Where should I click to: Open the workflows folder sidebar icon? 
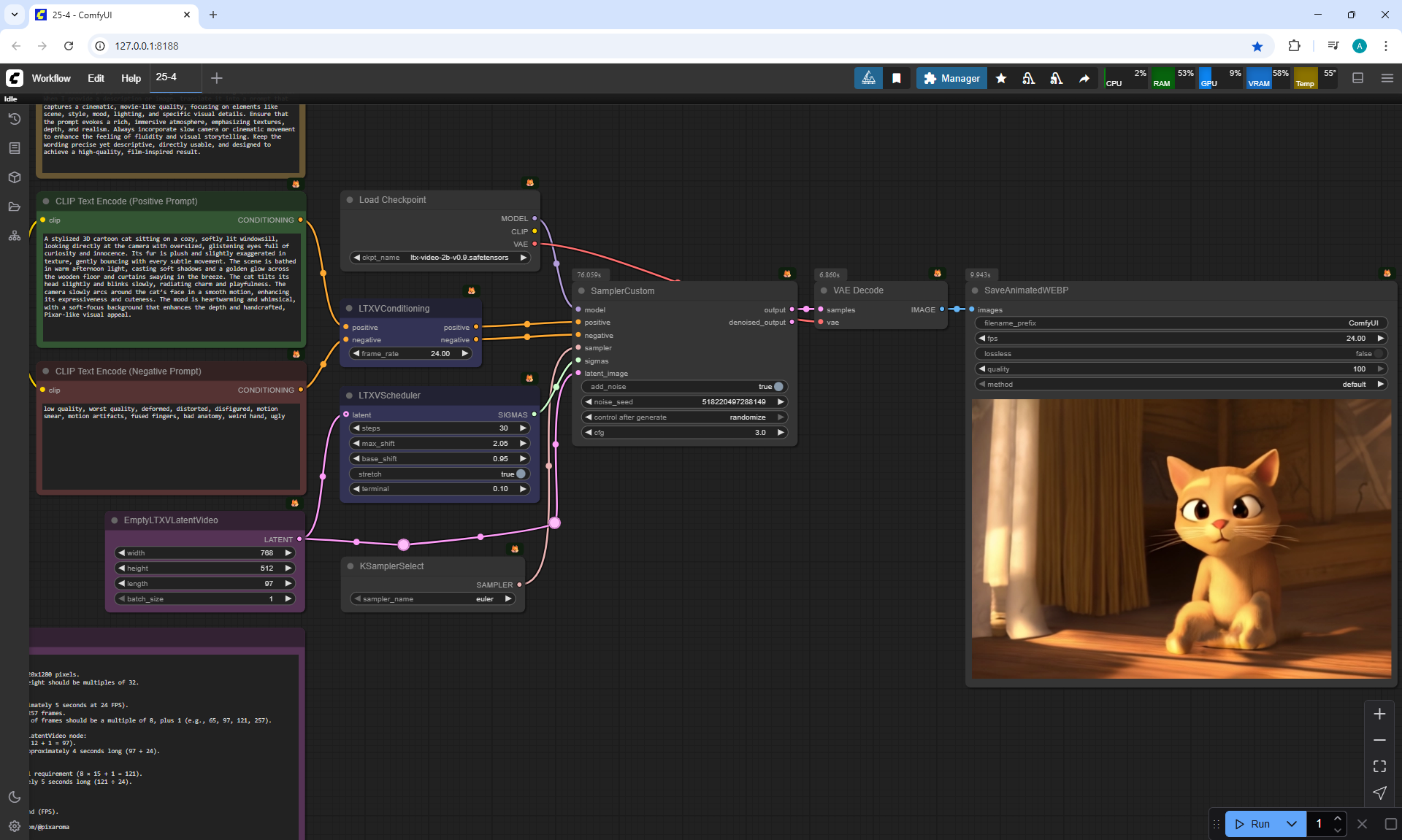pyautogui.click(x=15, y=207)
